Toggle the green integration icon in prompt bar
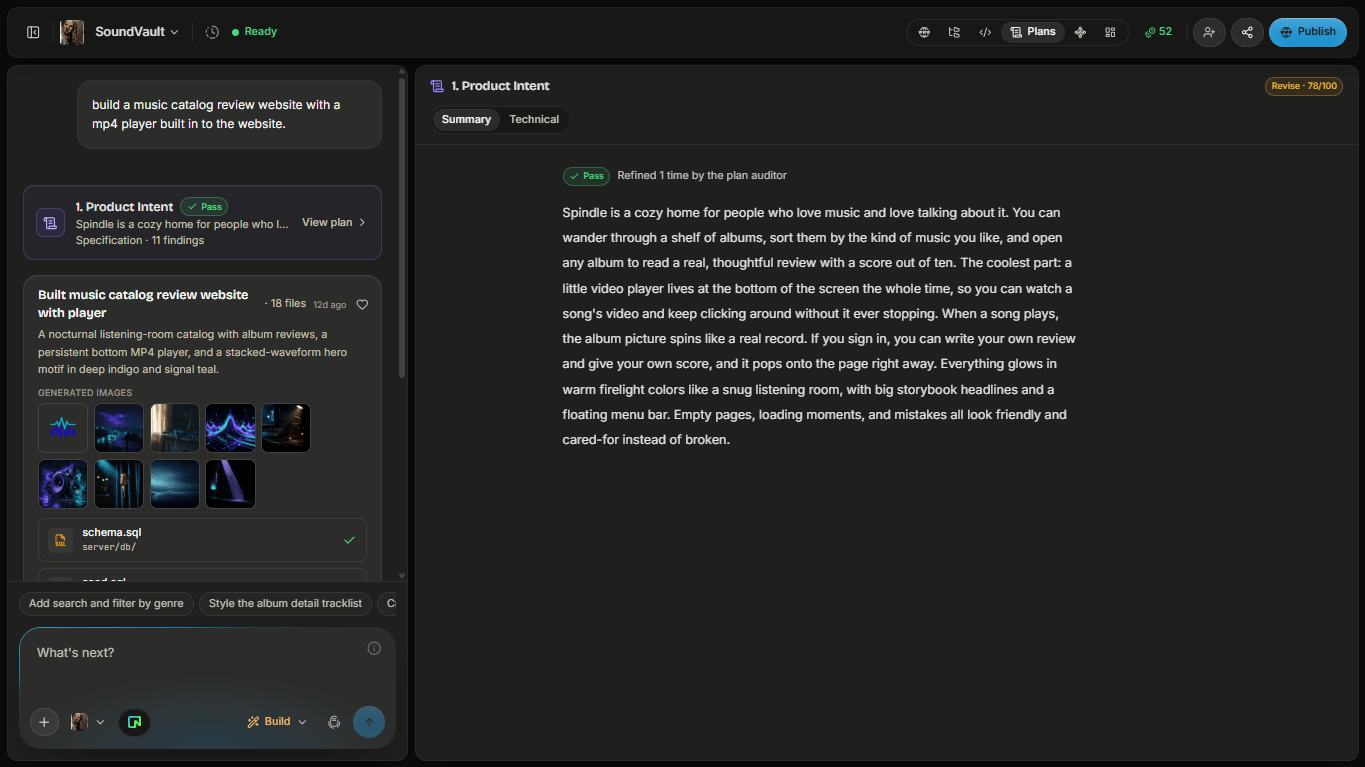This screenshot has height=767, width=1365. 134,722
